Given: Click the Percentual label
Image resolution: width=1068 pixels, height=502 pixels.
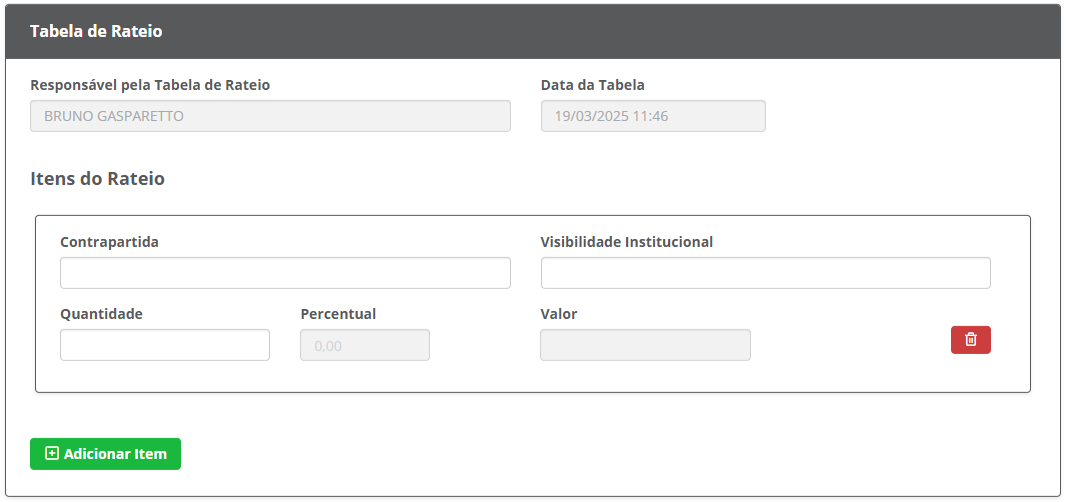Looking at the screenshot, I should pyautogui.click(x=339, y=314).
